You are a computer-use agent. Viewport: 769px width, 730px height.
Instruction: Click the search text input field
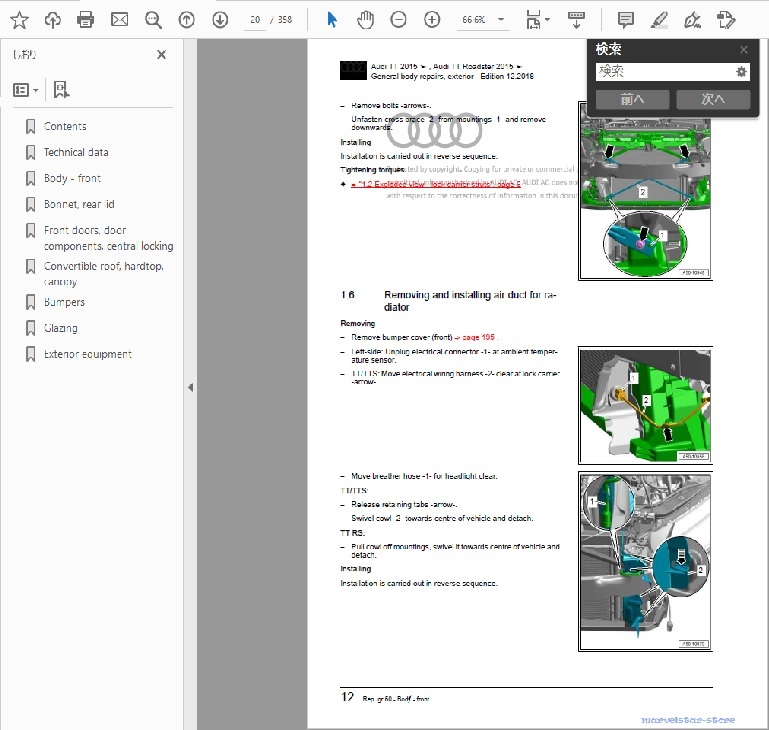click(665, 72)
